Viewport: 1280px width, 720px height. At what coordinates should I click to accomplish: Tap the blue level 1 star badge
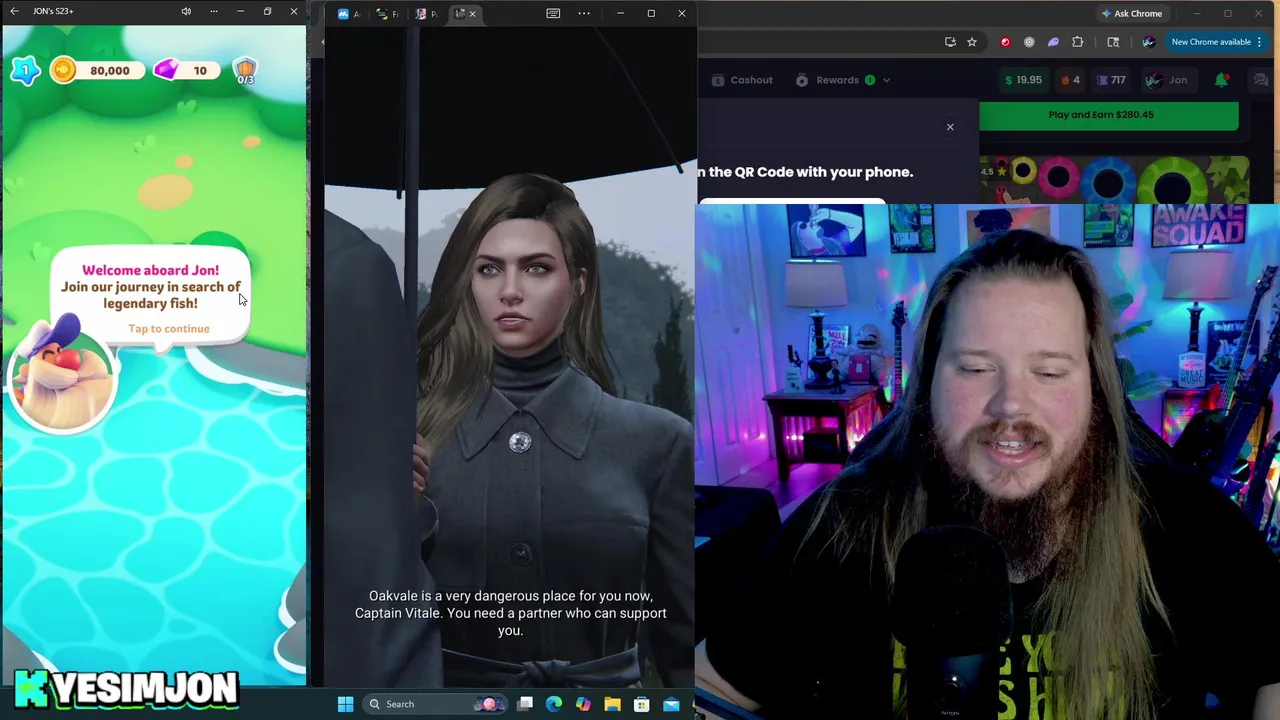click(25, 70)
